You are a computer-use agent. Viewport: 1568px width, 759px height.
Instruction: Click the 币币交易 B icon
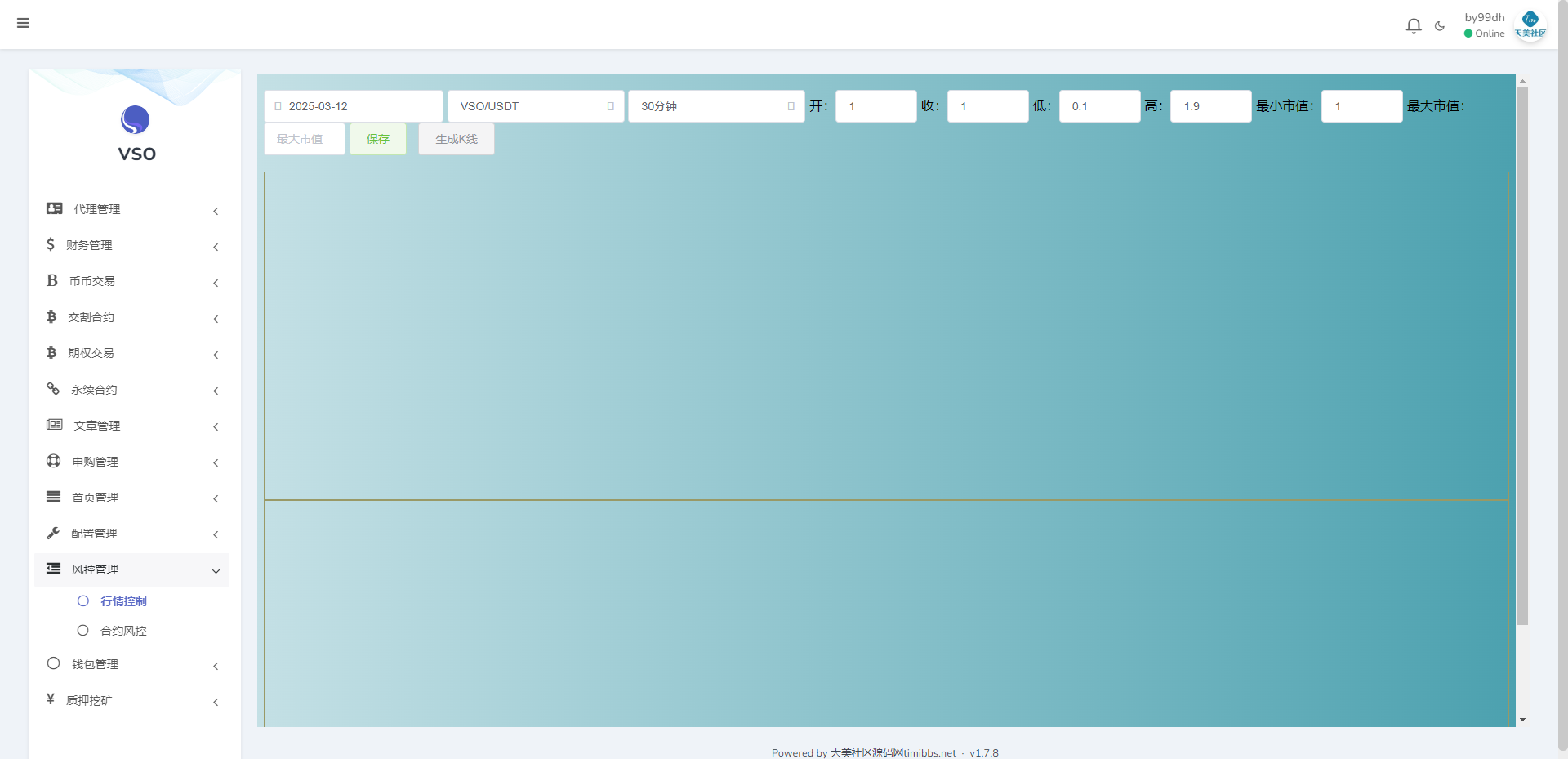52,280
